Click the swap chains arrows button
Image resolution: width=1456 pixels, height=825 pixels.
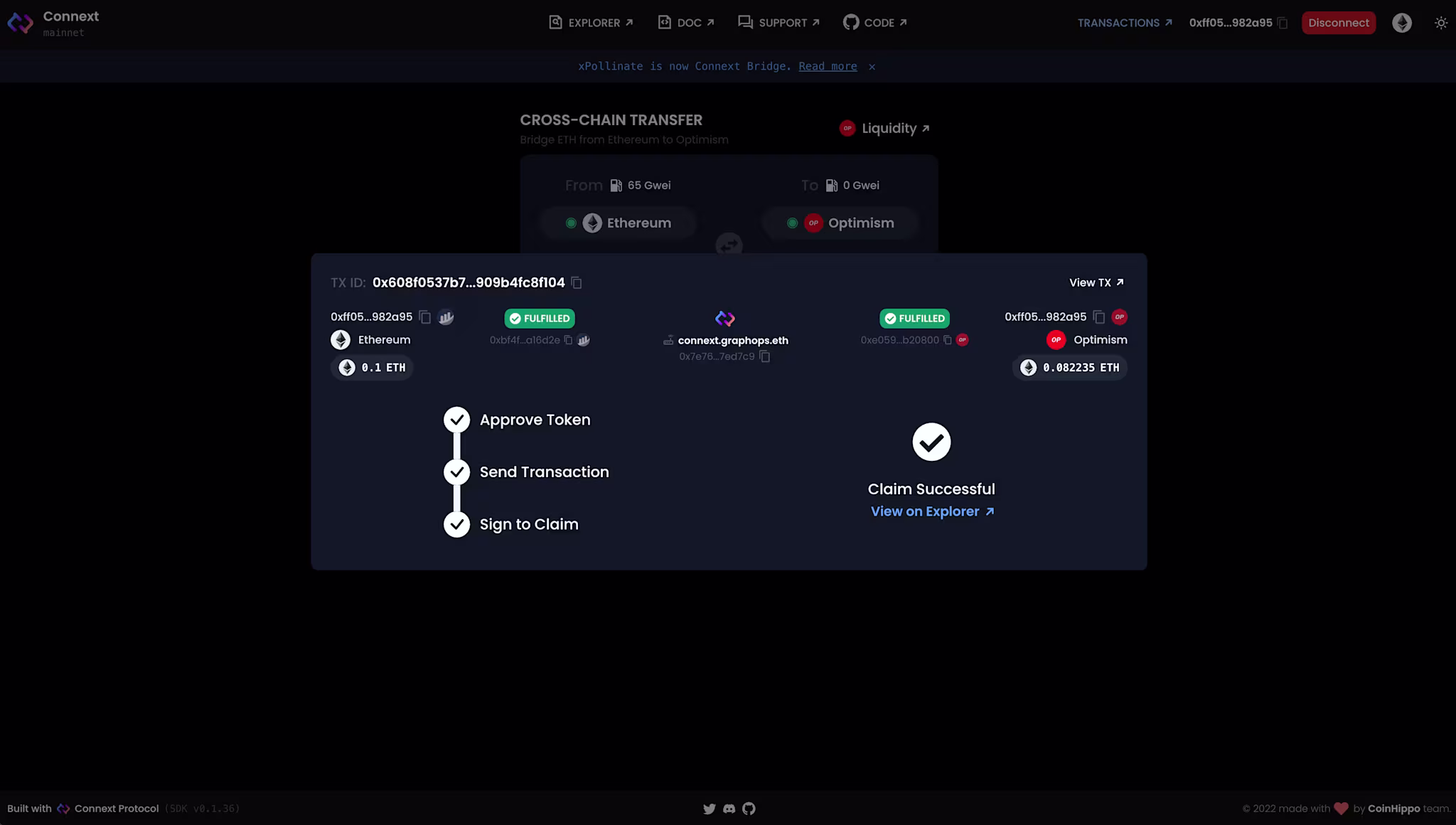click(x=729, y=245)
